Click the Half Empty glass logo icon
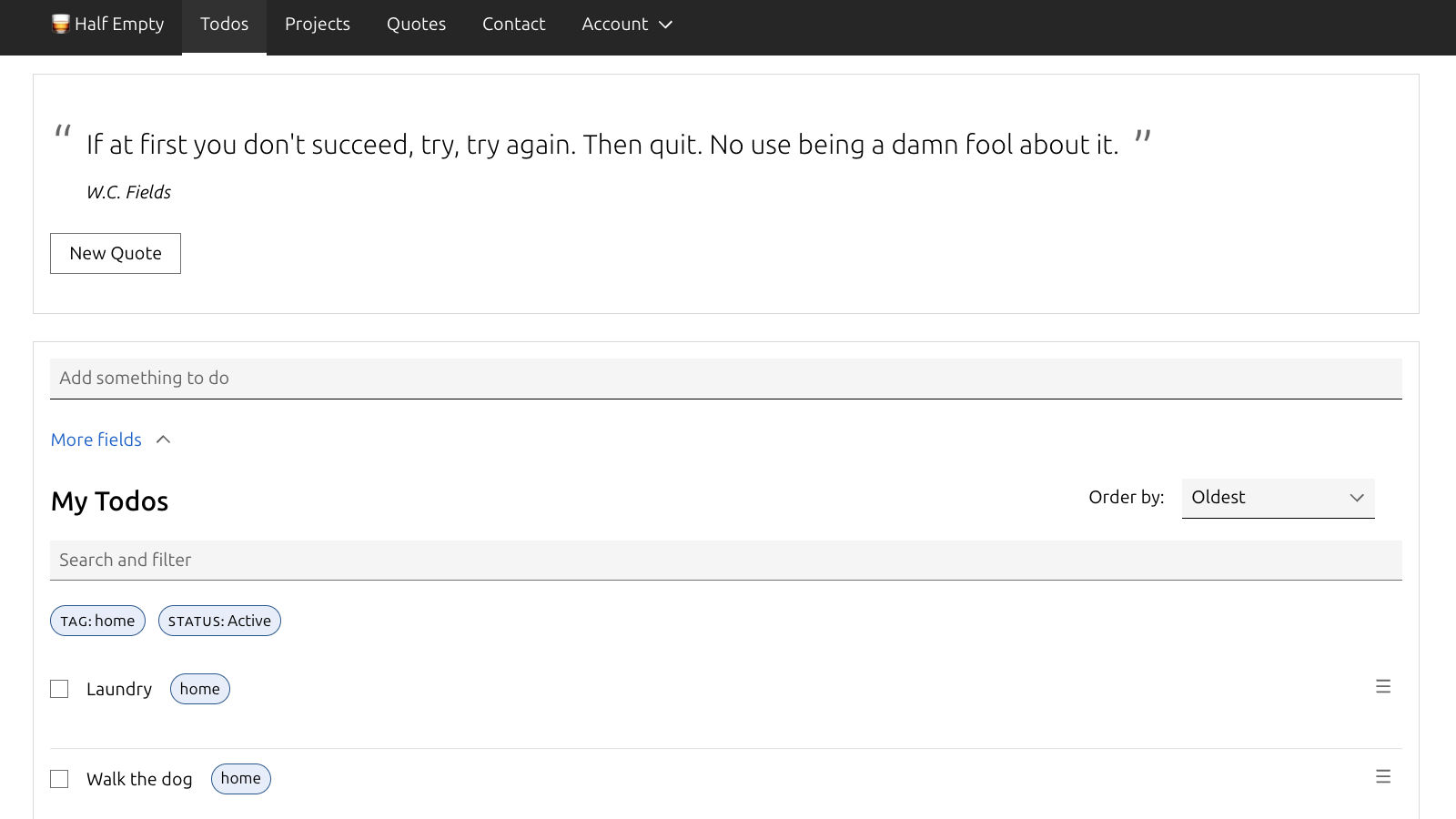The width and height of the screenshot is (1456, 819). tap(60, 25)
